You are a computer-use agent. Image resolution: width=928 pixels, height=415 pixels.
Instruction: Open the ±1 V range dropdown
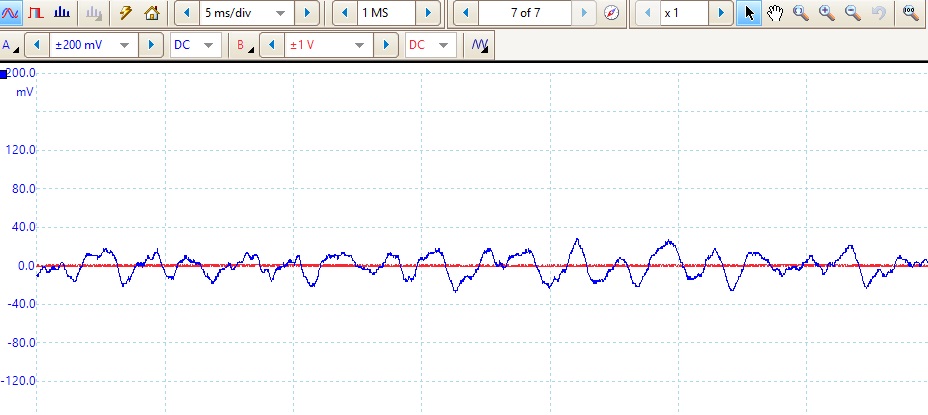pyautogui.click(x=329, y=45)
